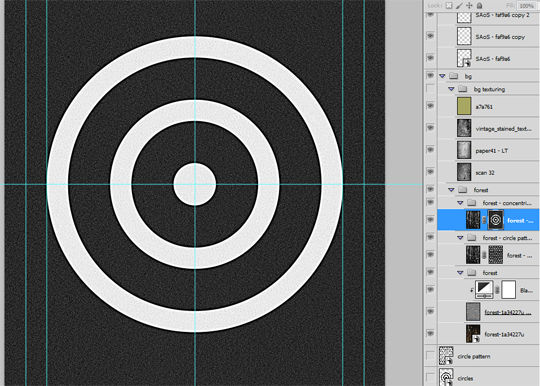Select the concentric circles mask thumbnail
Image resolution: width=540 pixels, height=386 pixels.
(496, 220)
